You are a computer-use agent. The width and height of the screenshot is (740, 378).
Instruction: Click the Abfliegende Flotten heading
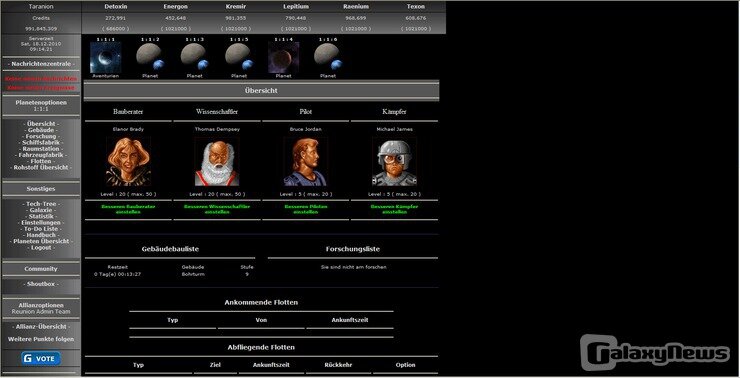point(261,347)
